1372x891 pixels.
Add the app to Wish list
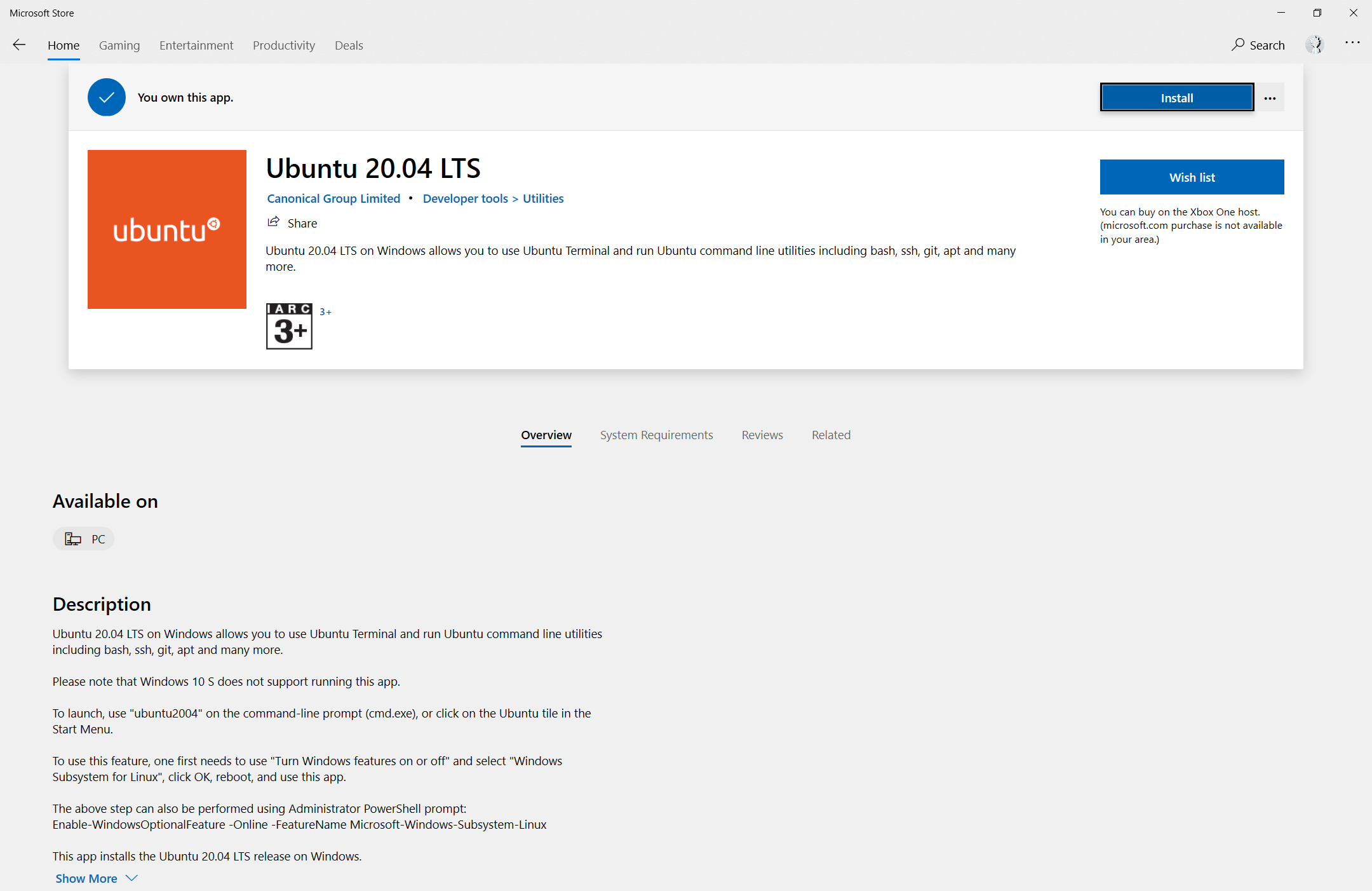[1192, 177]
